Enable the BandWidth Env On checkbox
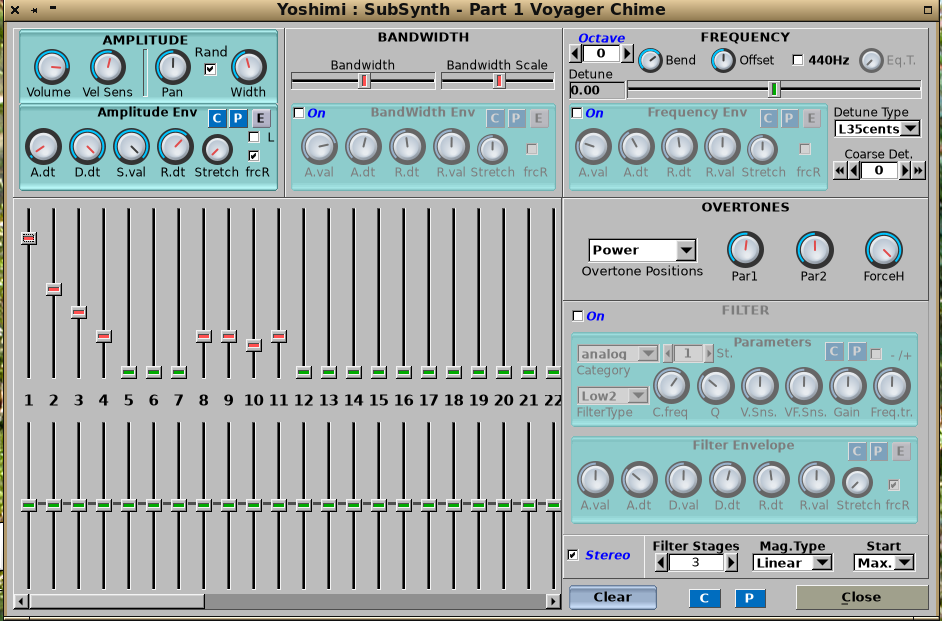Image resolution: width=942 pixels, height=621 pixels. tap(299, 113)
